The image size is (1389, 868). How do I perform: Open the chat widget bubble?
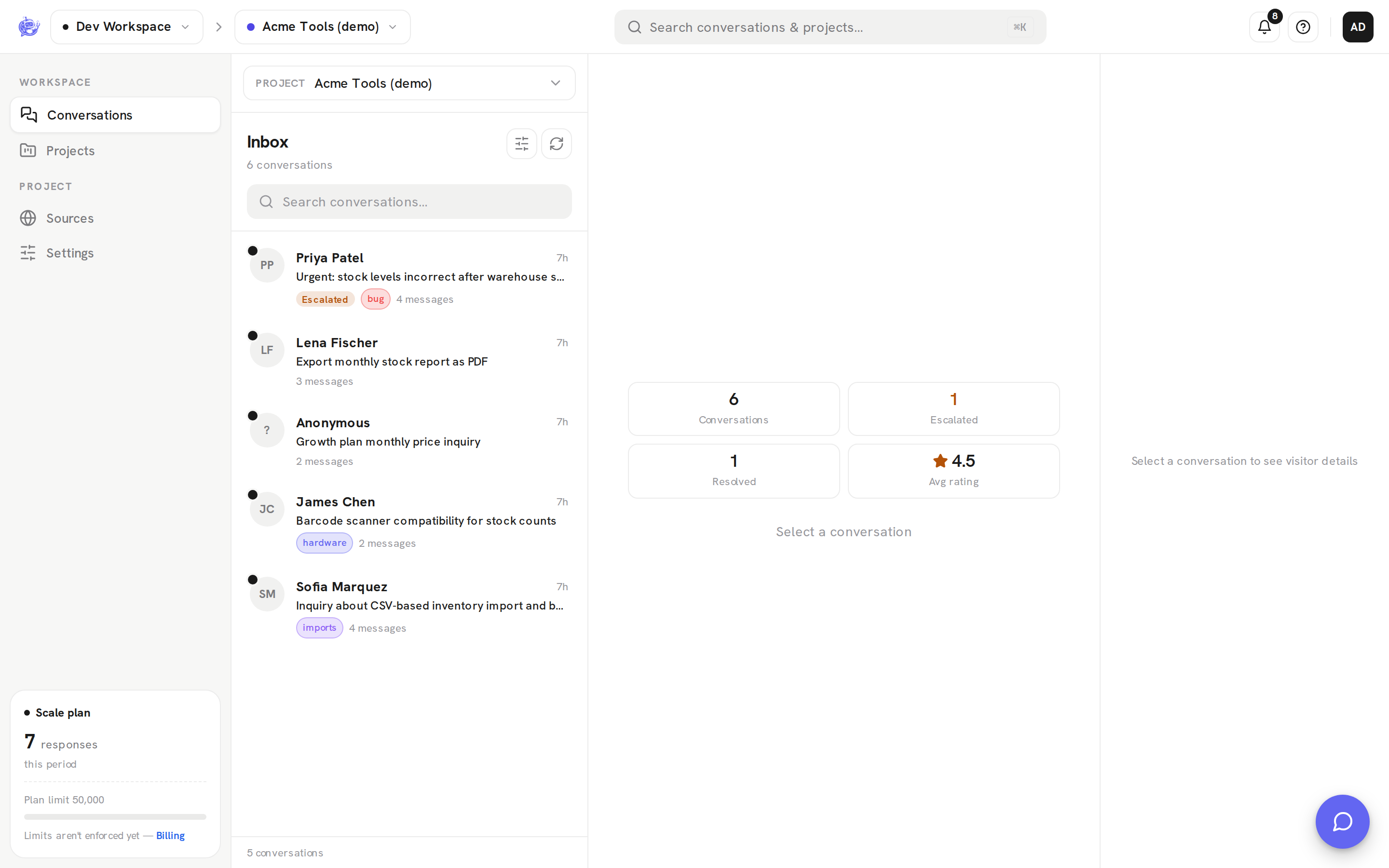pyautogui.click(x=1343, y=822)
